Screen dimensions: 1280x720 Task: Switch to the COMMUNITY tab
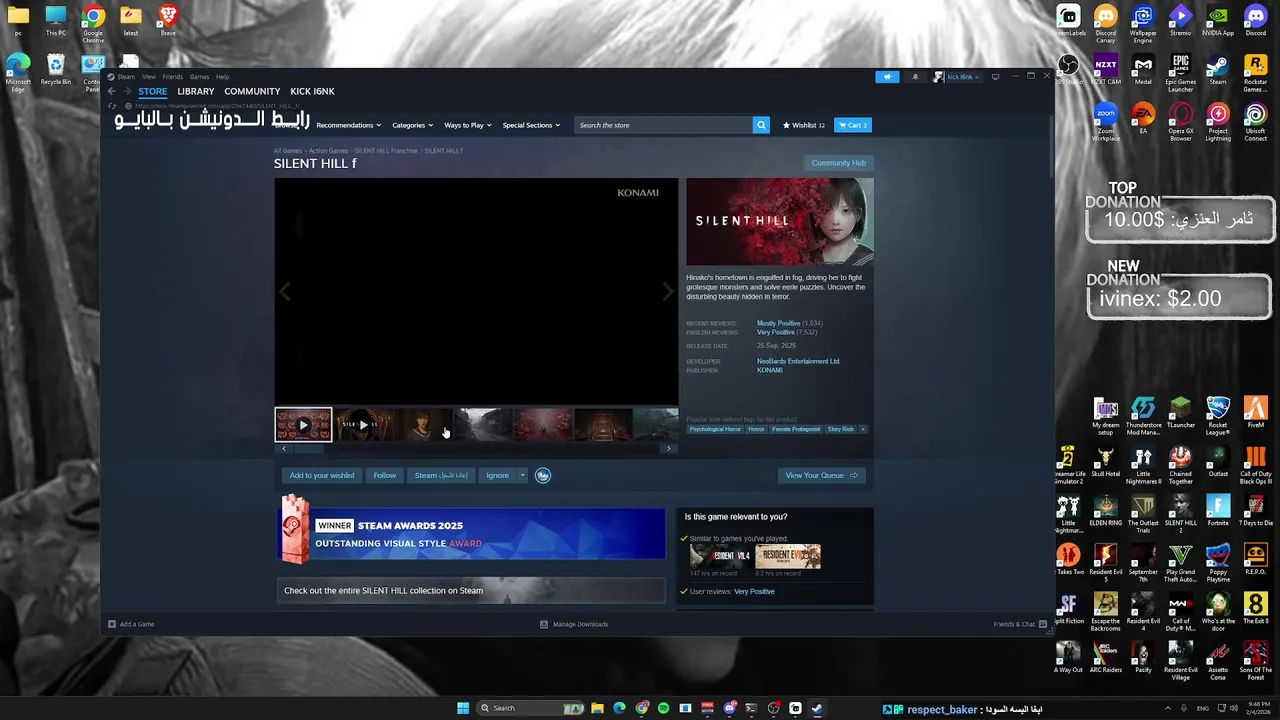pos(252,91)
